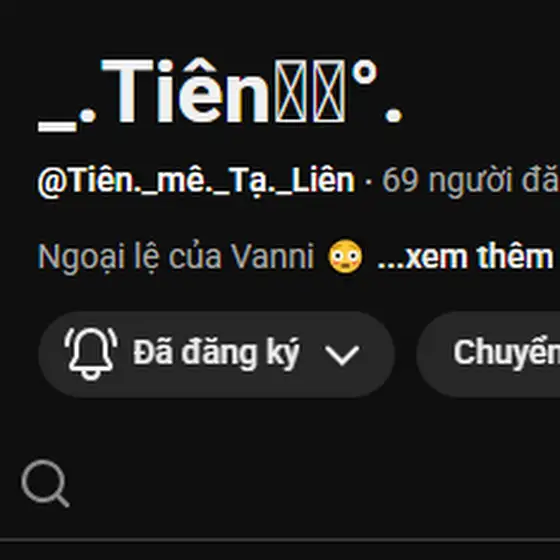Click the underscore at start of channel name

tap(57, 127)
